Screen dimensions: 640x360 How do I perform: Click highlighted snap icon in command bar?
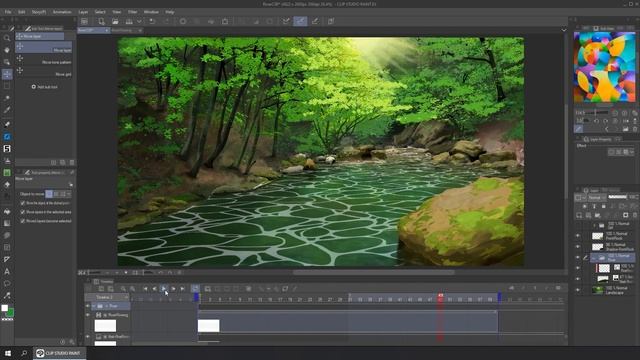pyautogui.click(x=300, y=21)
